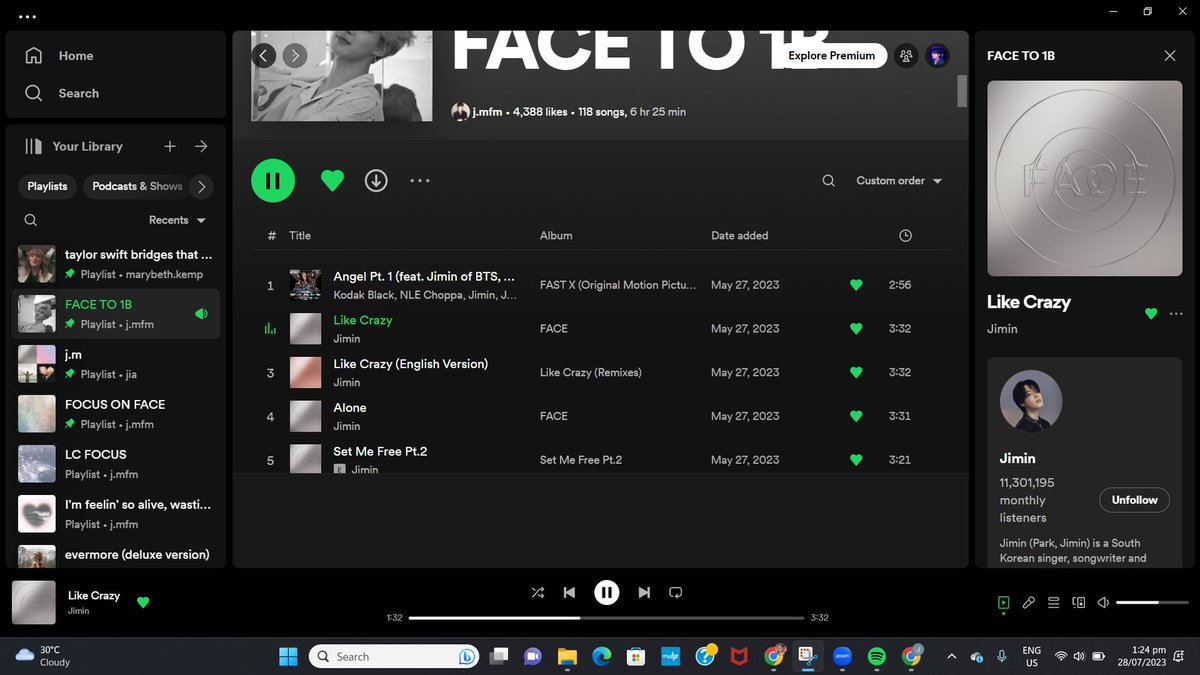Sort tracks by the Title column header

coord(300,236)
